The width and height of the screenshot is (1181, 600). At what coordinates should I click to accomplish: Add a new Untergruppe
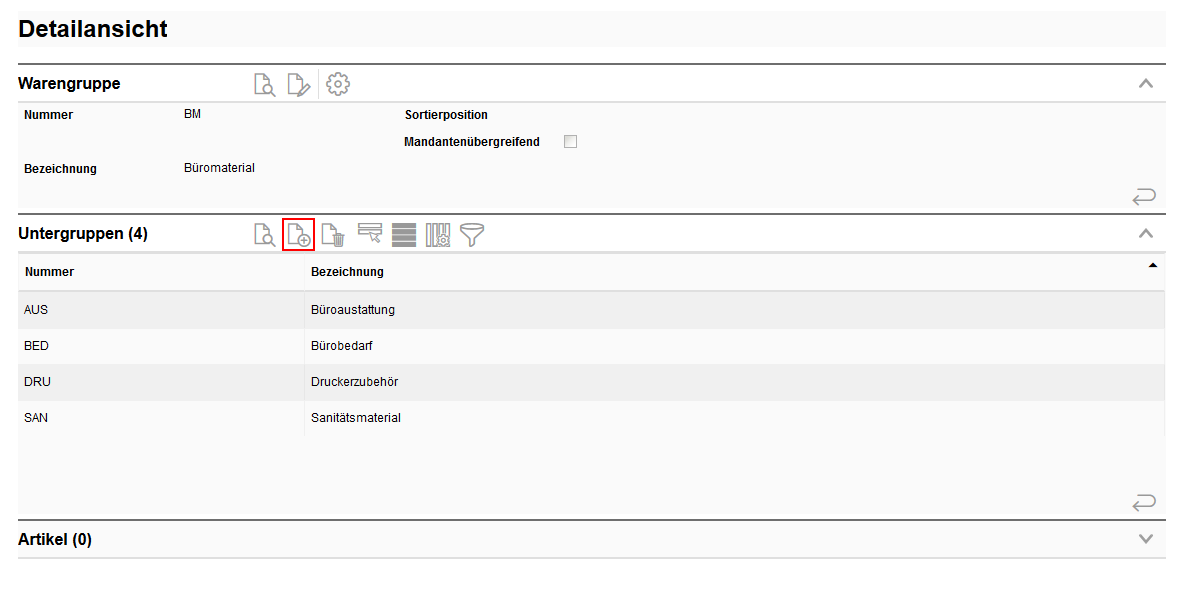[298, 235]
